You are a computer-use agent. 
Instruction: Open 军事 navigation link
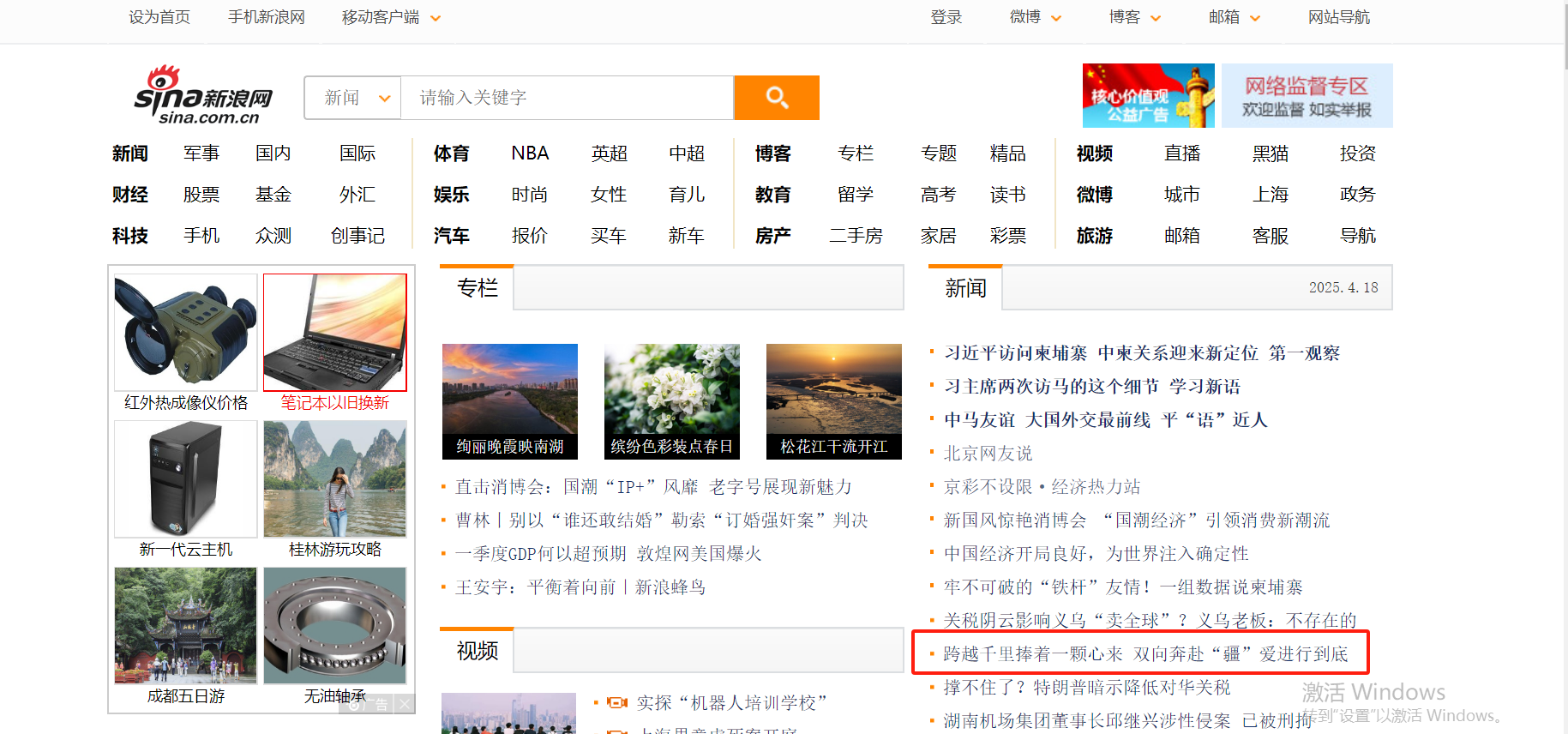(201, 153)
